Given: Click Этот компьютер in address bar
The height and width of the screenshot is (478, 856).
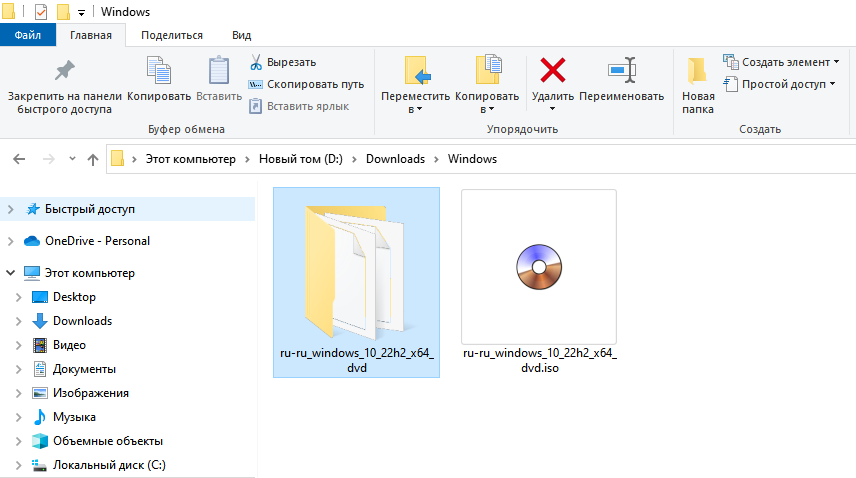Looking at the screenshot, I should click(x=191, y=159).
